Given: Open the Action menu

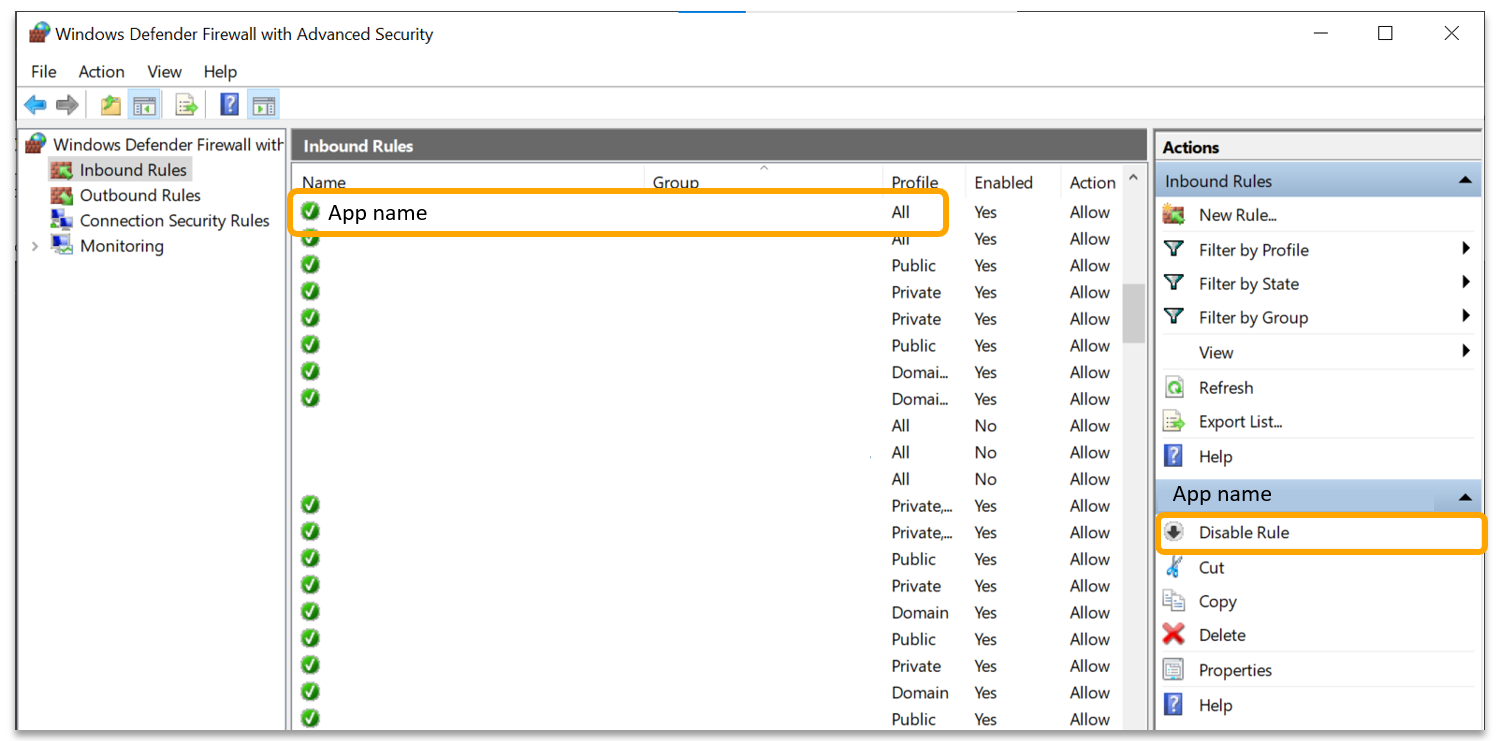Looking at the screenshot, I should (101, 72).
